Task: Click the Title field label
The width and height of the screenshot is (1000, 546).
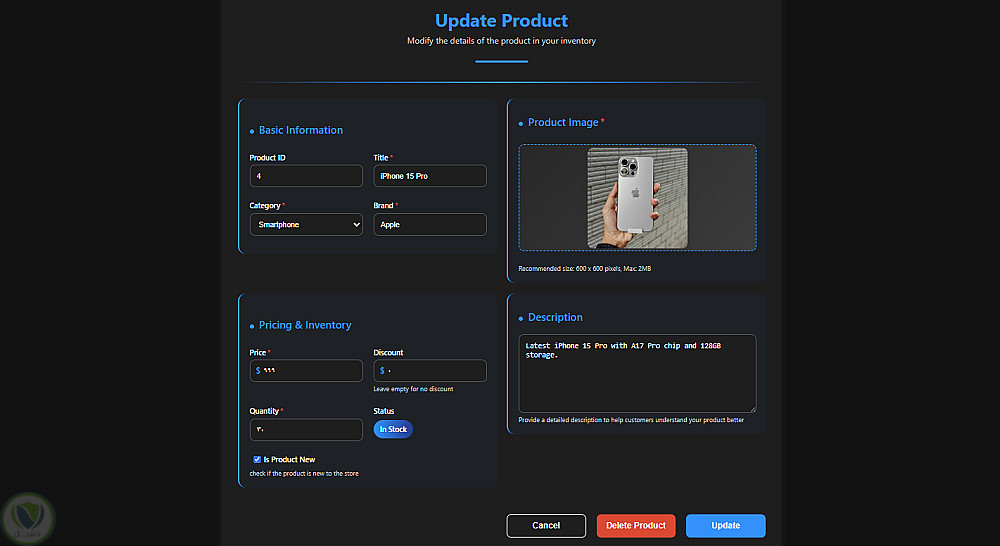Action: click(x=381, y=158)
